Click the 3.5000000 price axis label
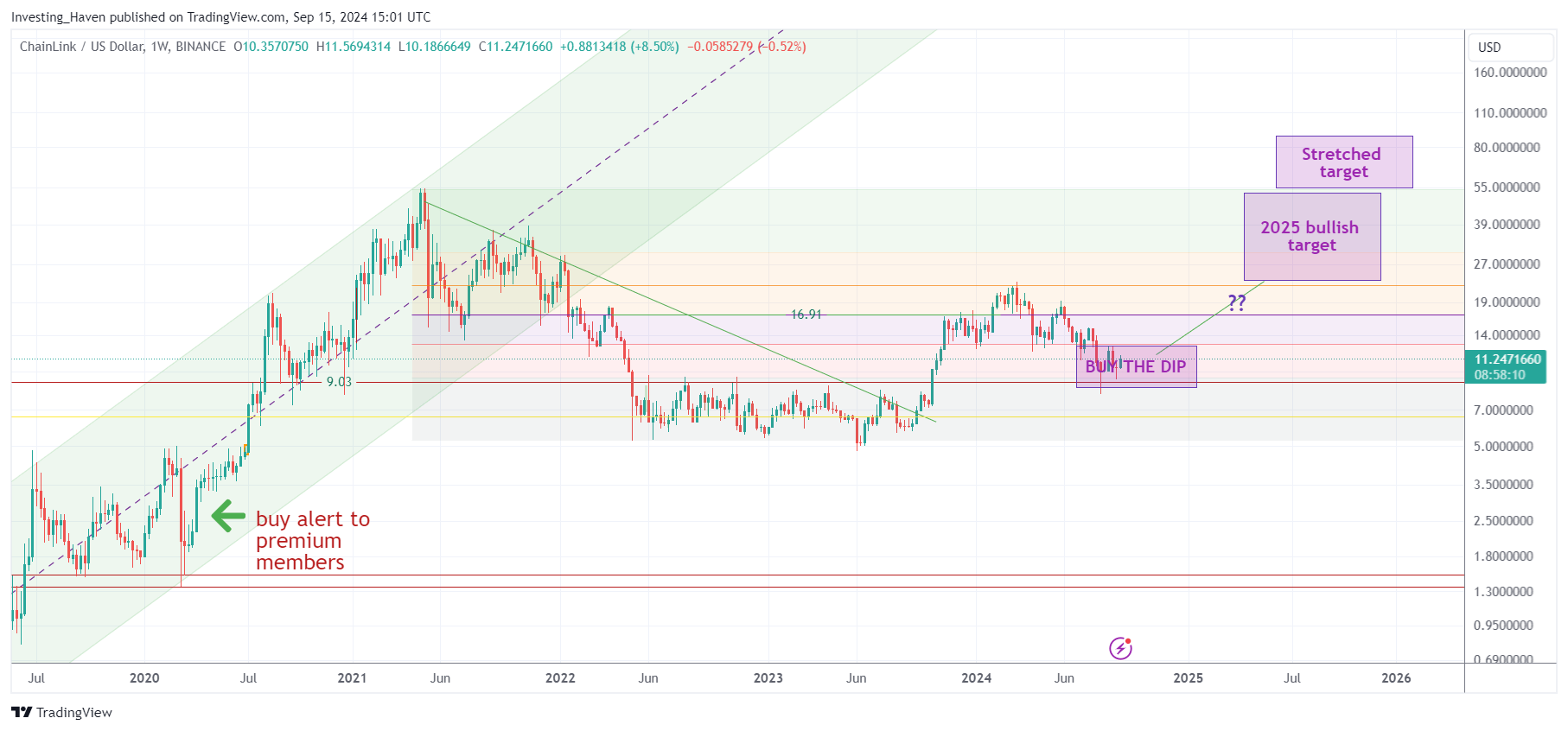This screenshot has height=731, width=1568. point(1503,485)
